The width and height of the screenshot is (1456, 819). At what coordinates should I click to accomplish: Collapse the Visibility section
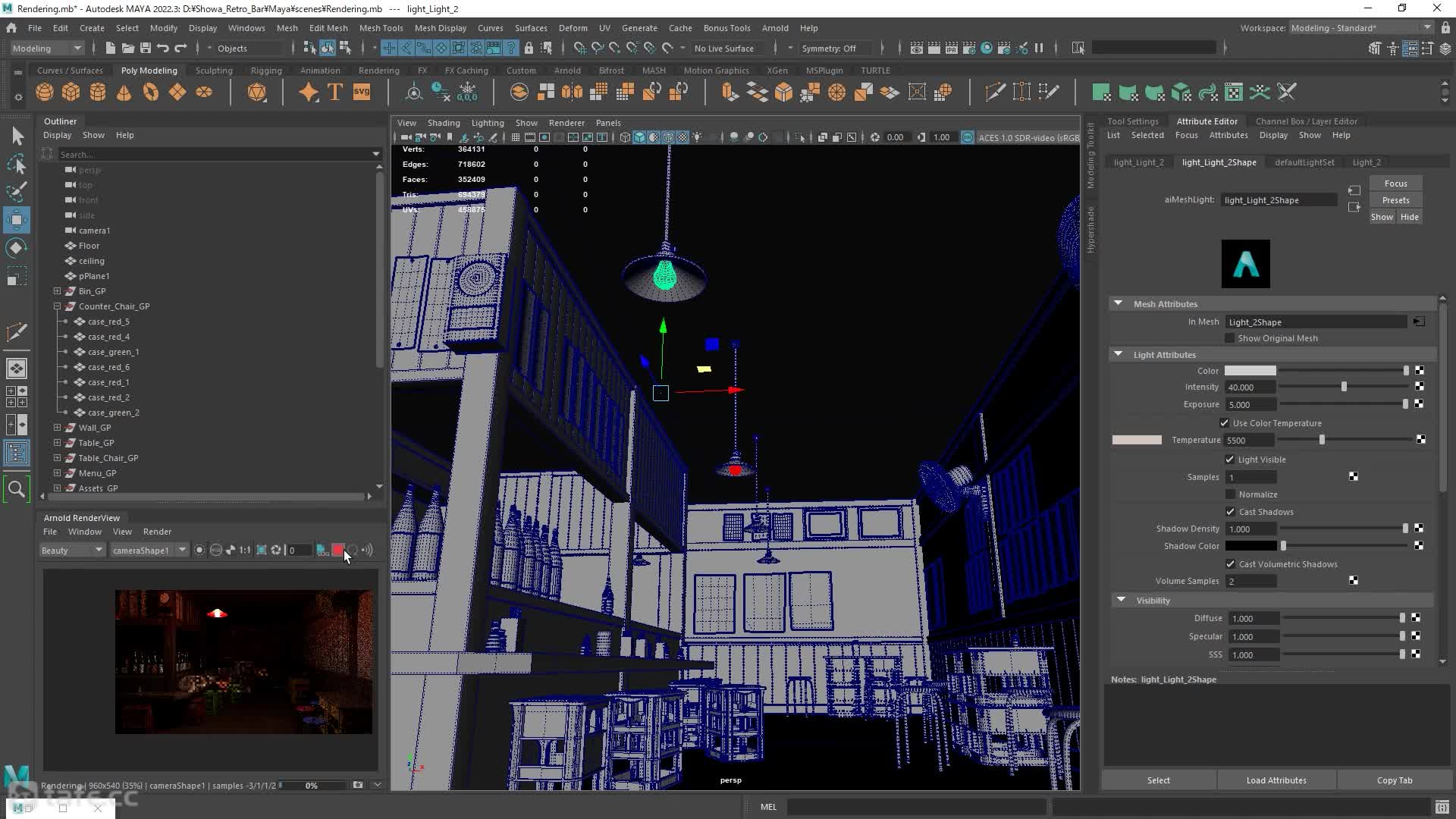pos(1121,600)
